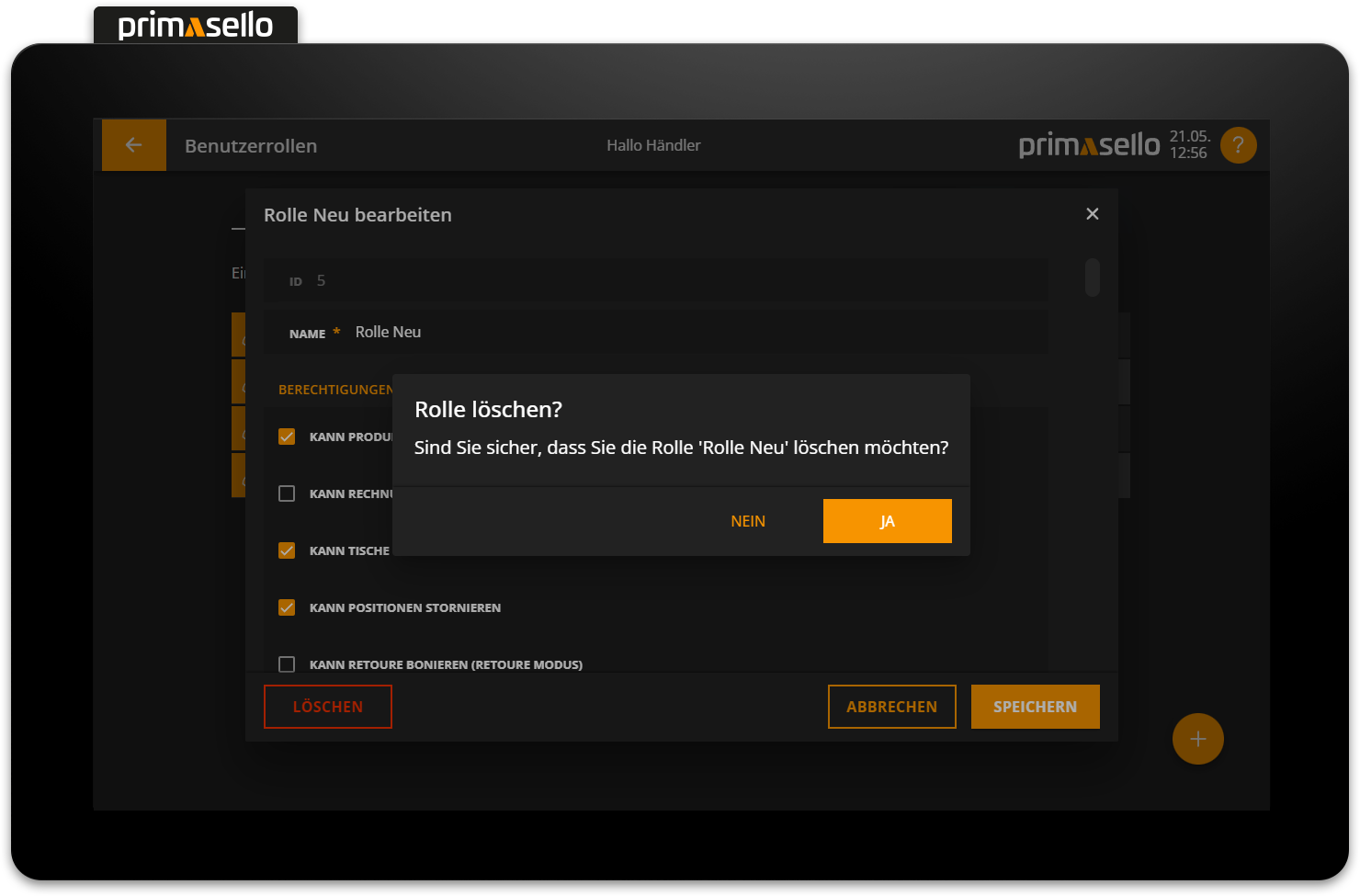
Task: Close the 'Rolle Neu bearbeiten' dialog with X
Action: pos(1092,214)
